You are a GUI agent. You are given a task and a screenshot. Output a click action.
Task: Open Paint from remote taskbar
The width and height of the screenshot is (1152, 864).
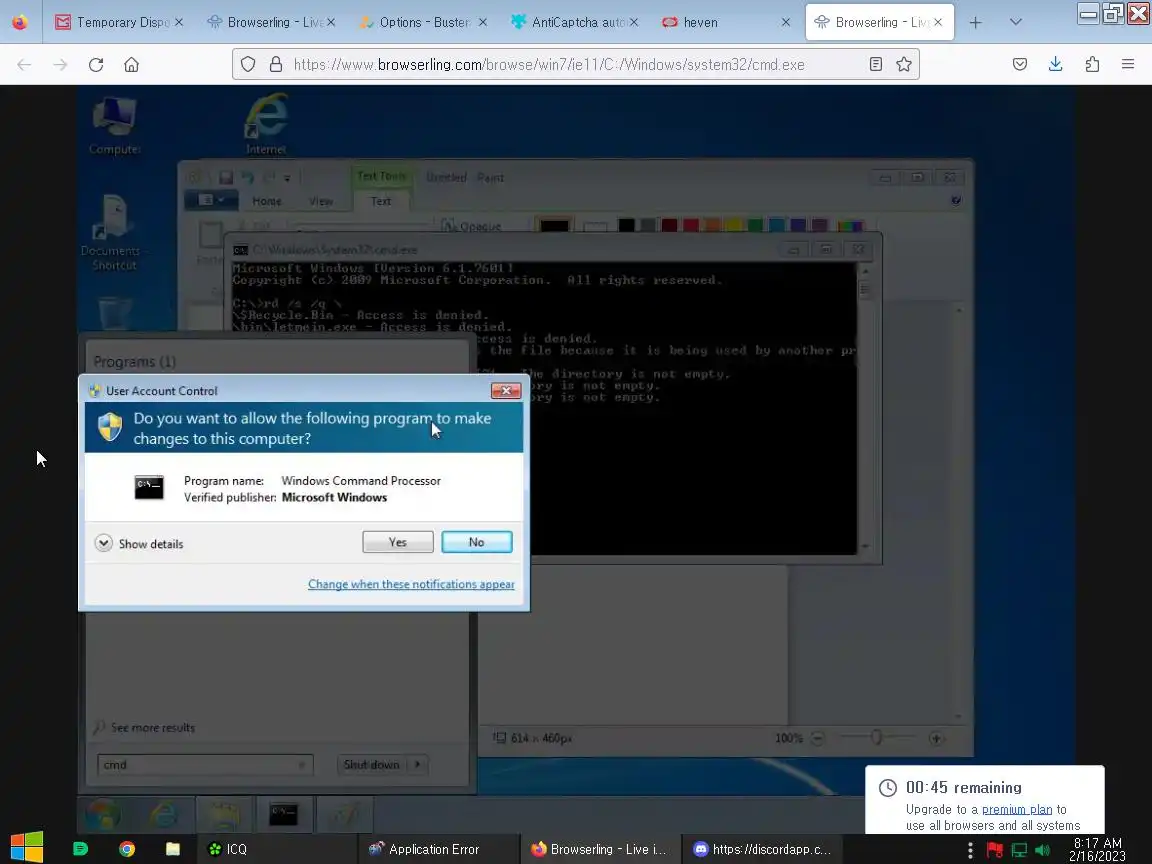click(345, 814)
